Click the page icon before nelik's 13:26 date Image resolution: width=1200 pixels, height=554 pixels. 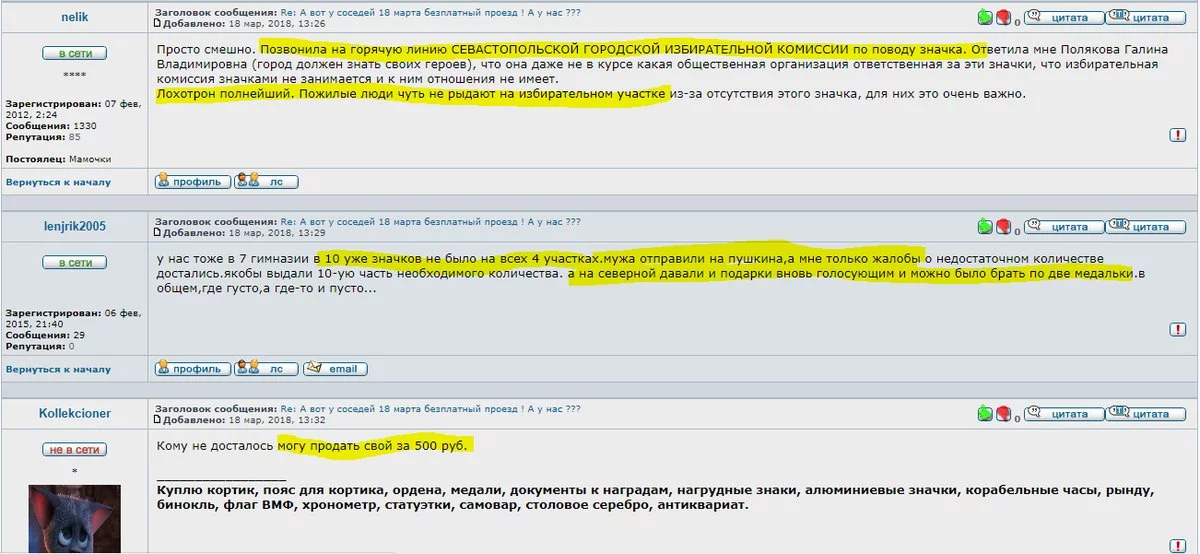pos(156,22)
